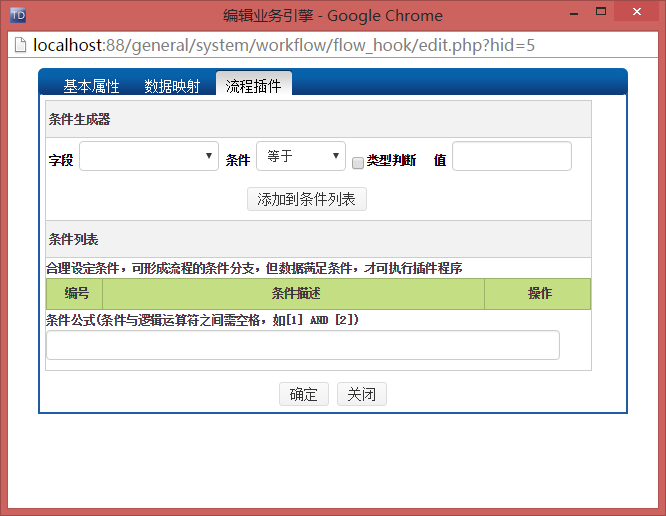Confirm with the 确定 button
Viewport: 666px width, 516px height.
tap(304, 394)
